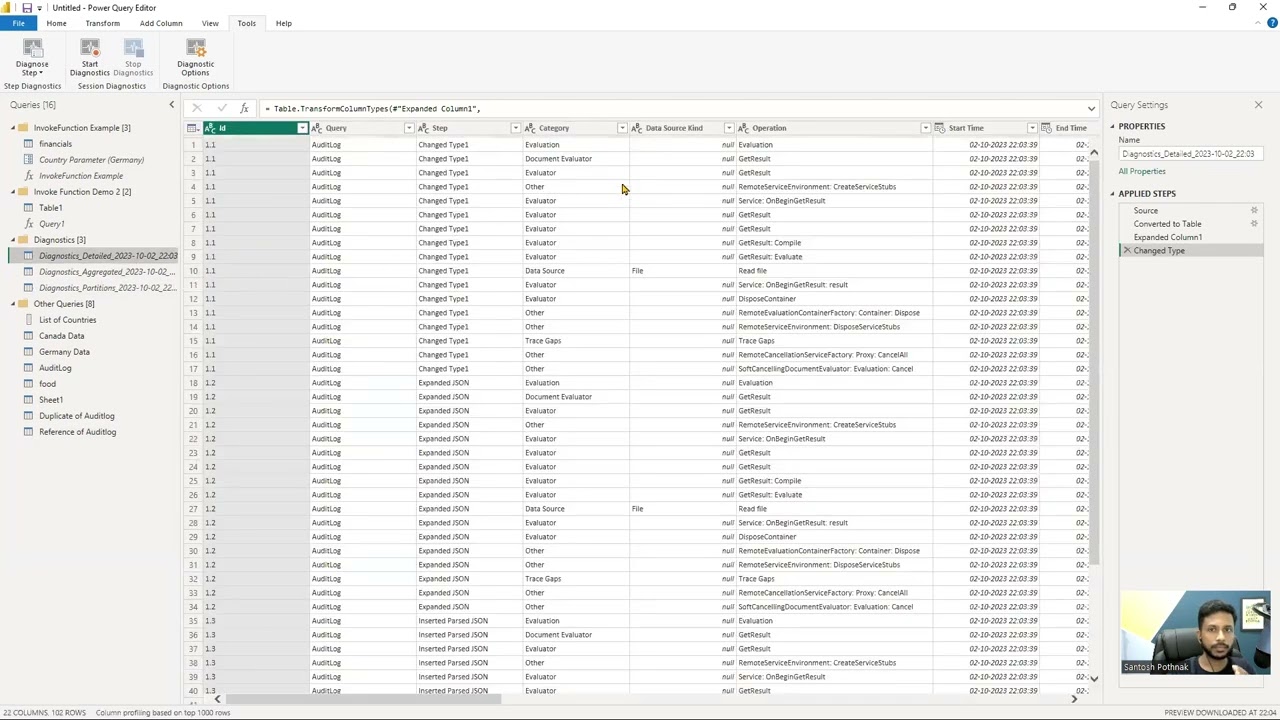Confirm formula with checkmark icon
1280x720 pixels.
click(221, 108)
